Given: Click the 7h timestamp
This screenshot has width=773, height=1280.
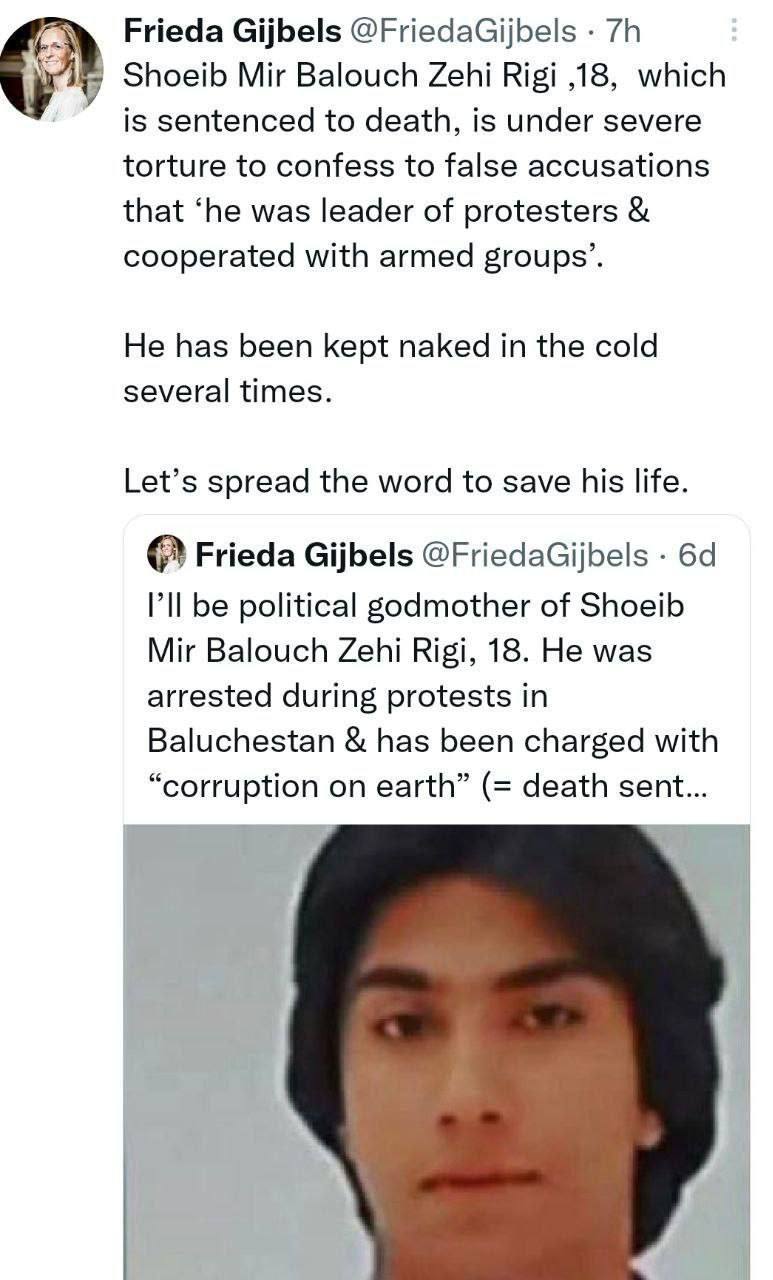Looking at the screenshot, I should (623, 32).
